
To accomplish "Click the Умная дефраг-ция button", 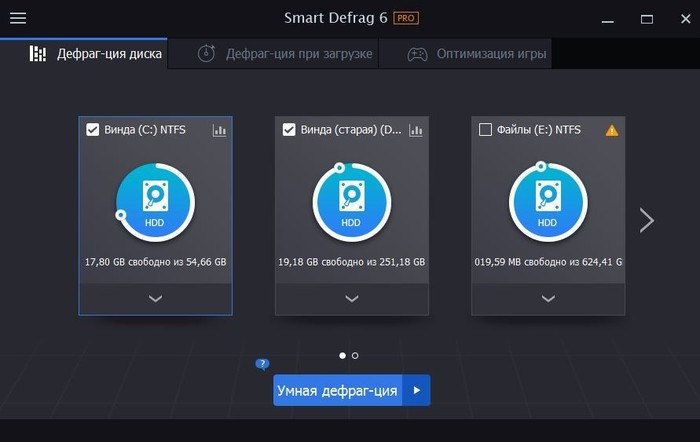I will point(337,391).
